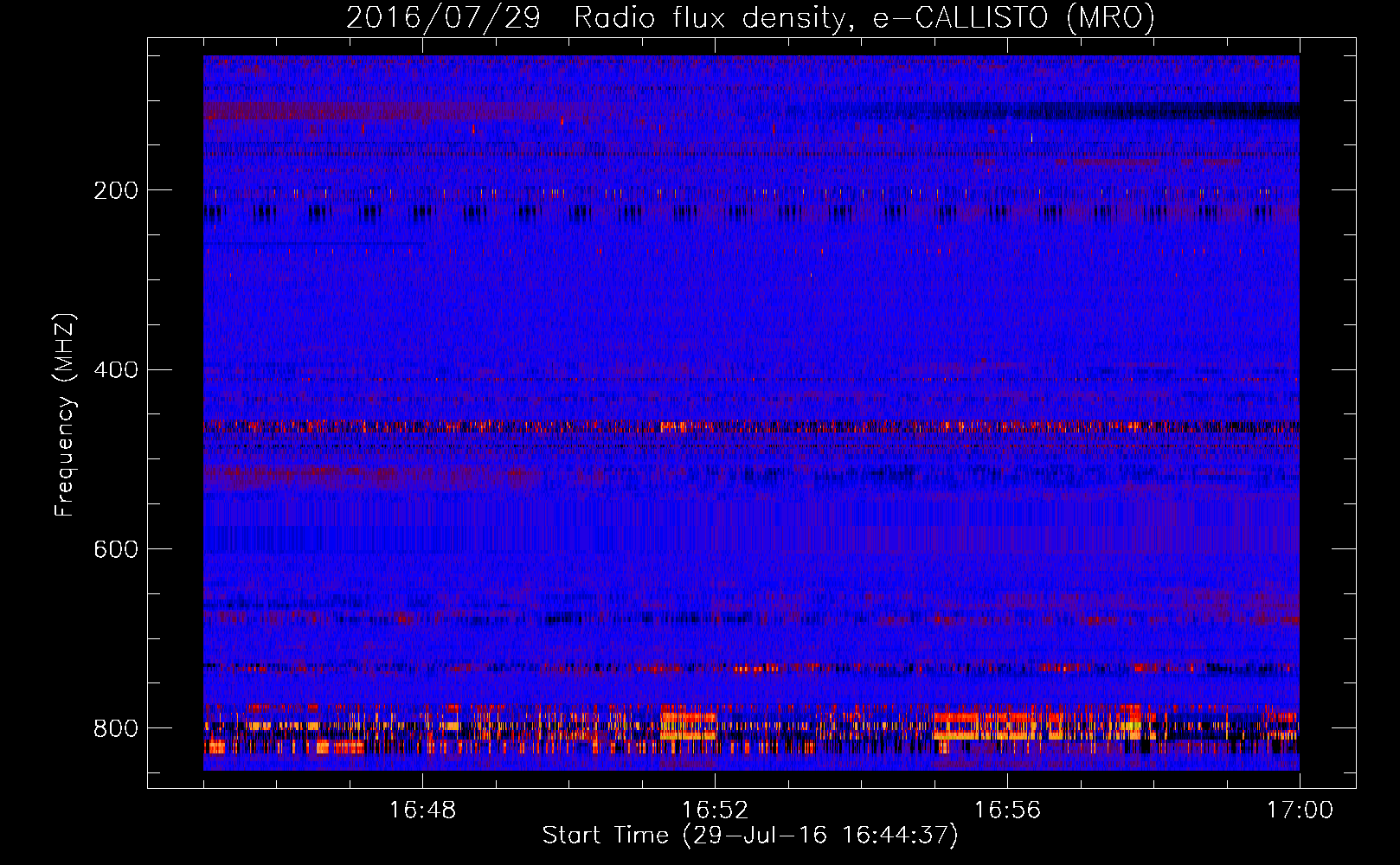Select the "800" frequency tick label
This screenshot has height=865, width=1400.
pyautogui.click(x=116, y=728)
